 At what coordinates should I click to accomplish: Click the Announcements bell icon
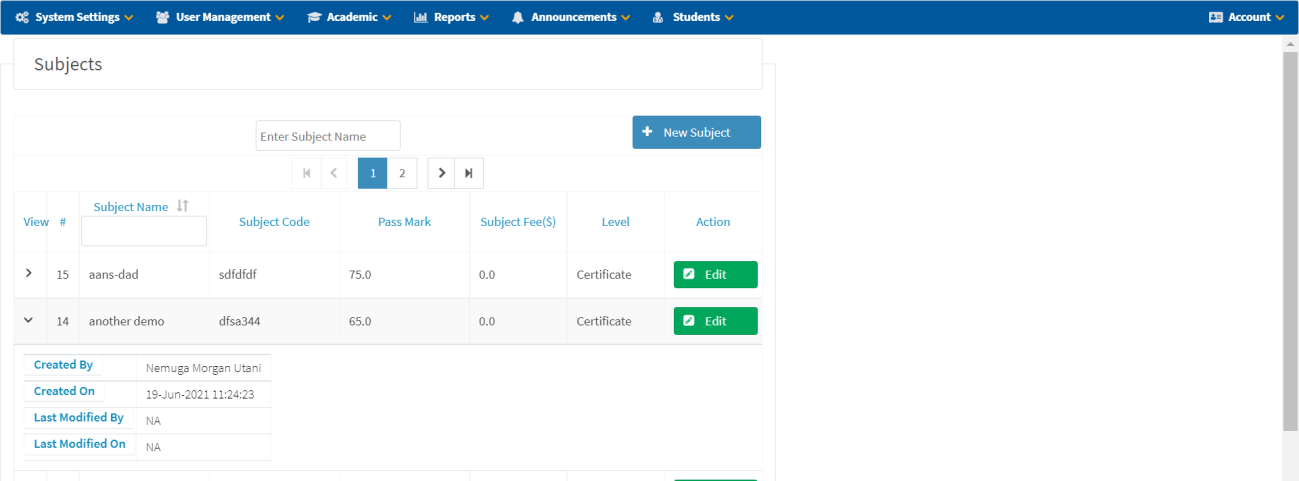(518, 17)
